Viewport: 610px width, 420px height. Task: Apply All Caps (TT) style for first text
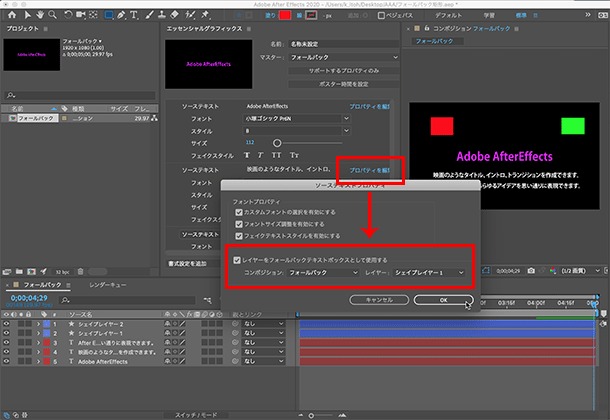276,155
